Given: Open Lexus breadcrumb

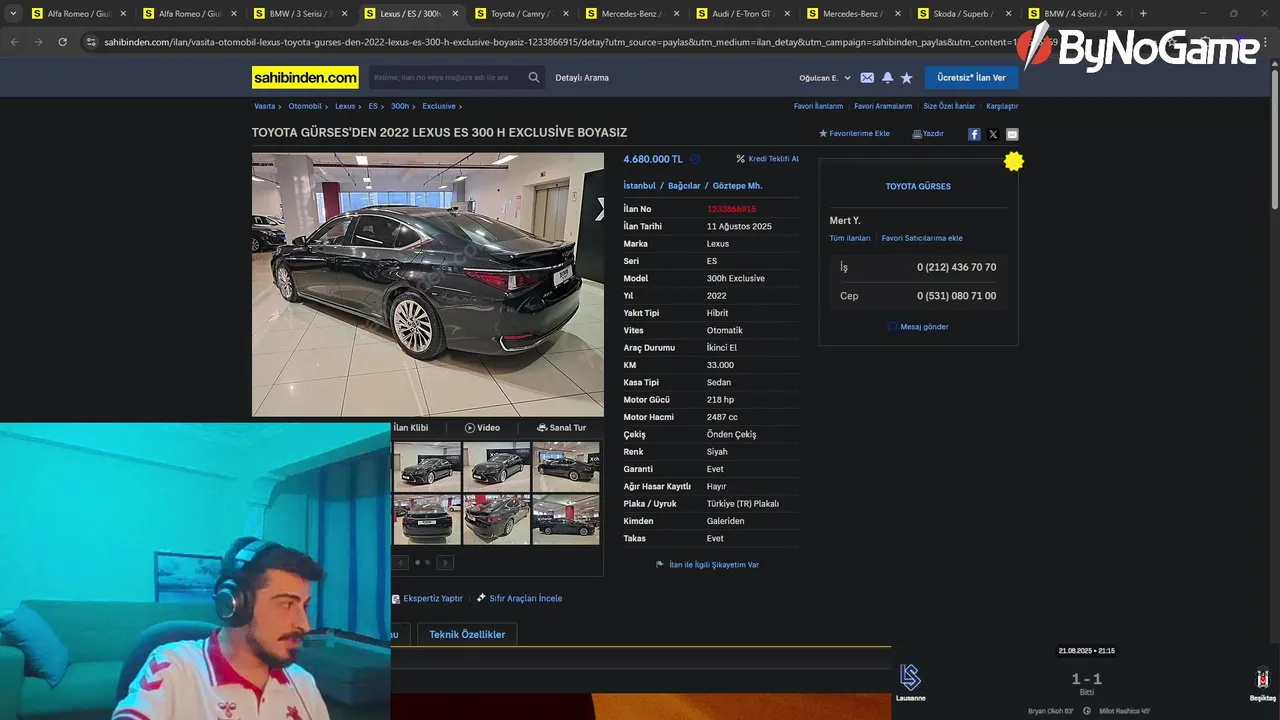Looking at the screenshot, I should pyautogui.click(x=345, y=106).
